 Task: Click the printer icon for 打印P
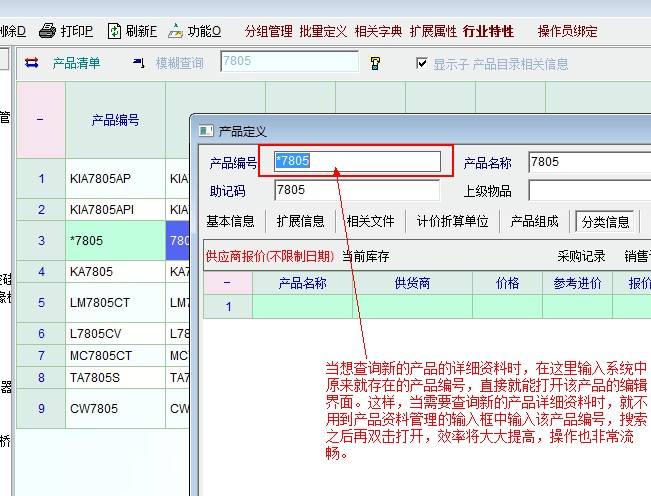pyautogui.click(x=47, y=31)
